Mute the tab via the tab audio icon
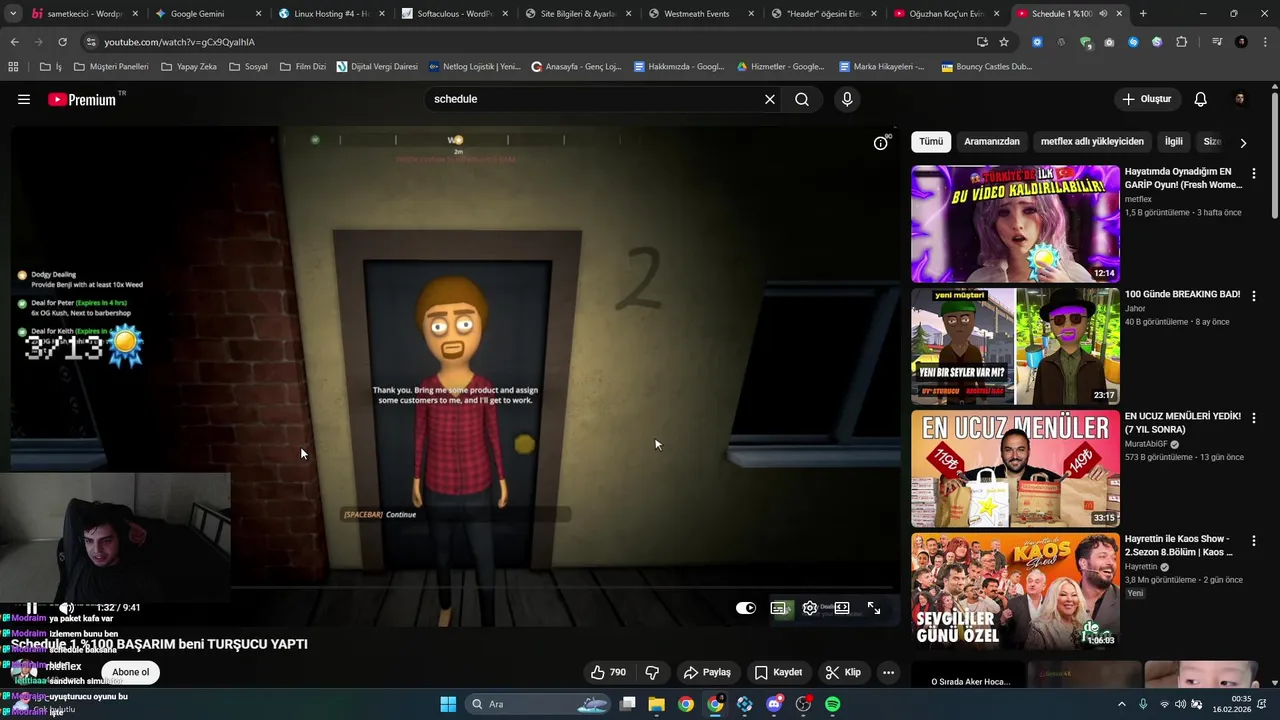Image resolution: width=1280 pixels, height=720 pixels. pos(1103,14)
